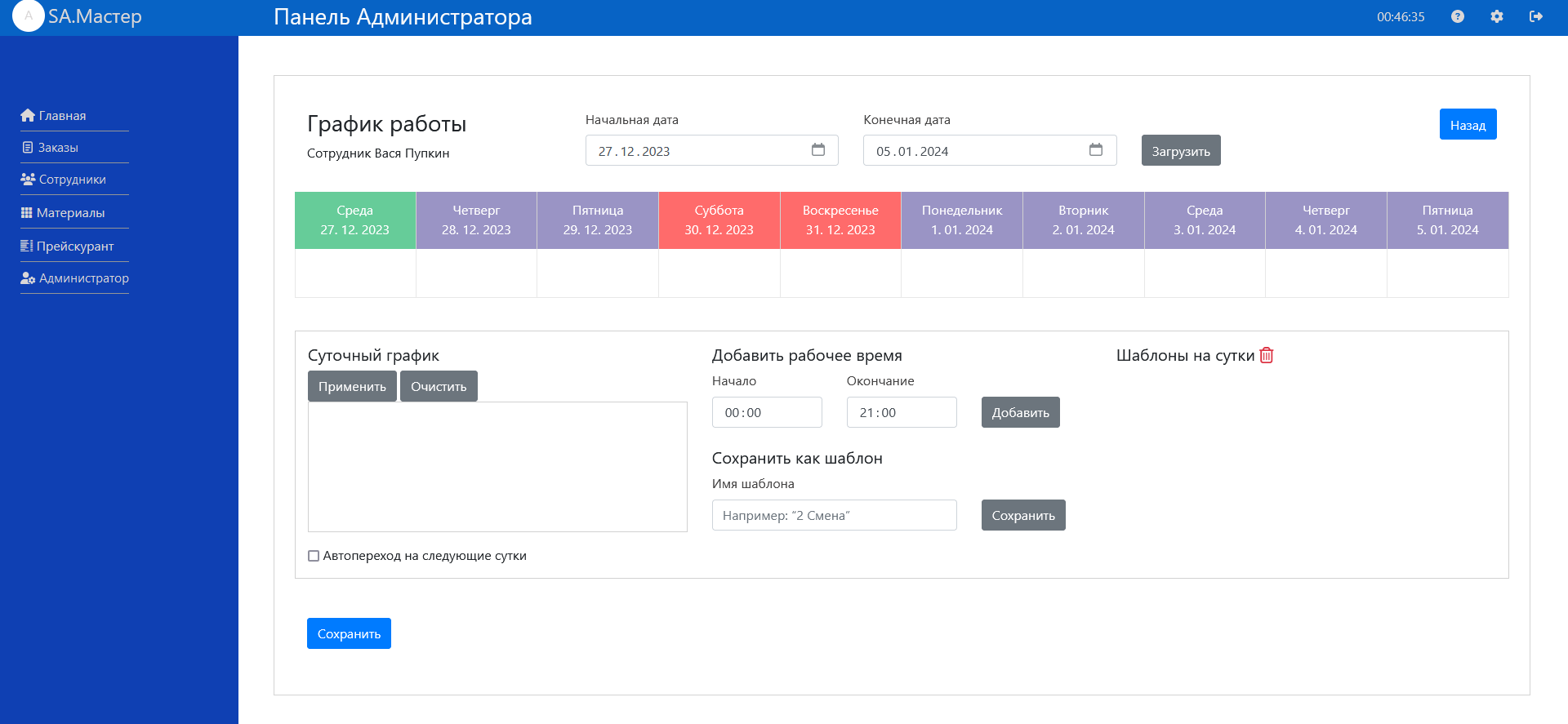Image resolution: width=1568 pixels, height=724 pixels.
Task: Focus the Имя шаблона text field
Action: pos(834,515)
